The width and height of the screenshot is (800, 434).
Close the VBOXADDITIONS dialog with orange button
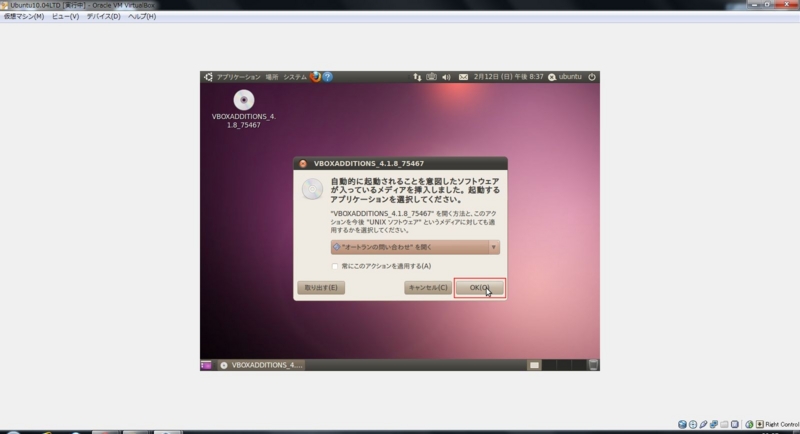coord(303,164)
